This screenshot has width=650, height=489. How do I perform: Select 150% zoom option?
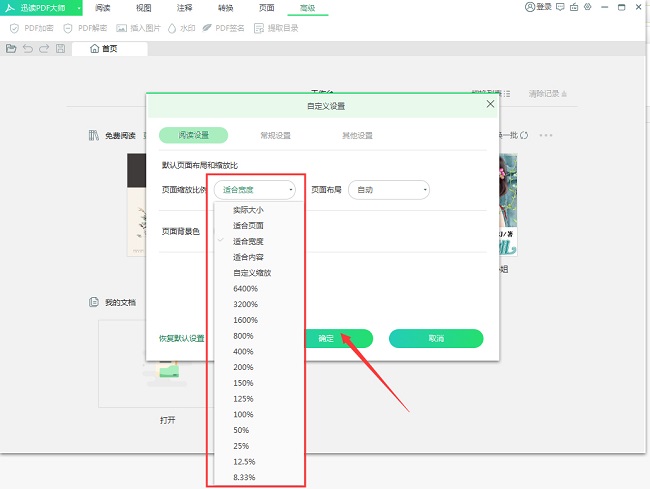pyautogui.click(x=259, y=383)
